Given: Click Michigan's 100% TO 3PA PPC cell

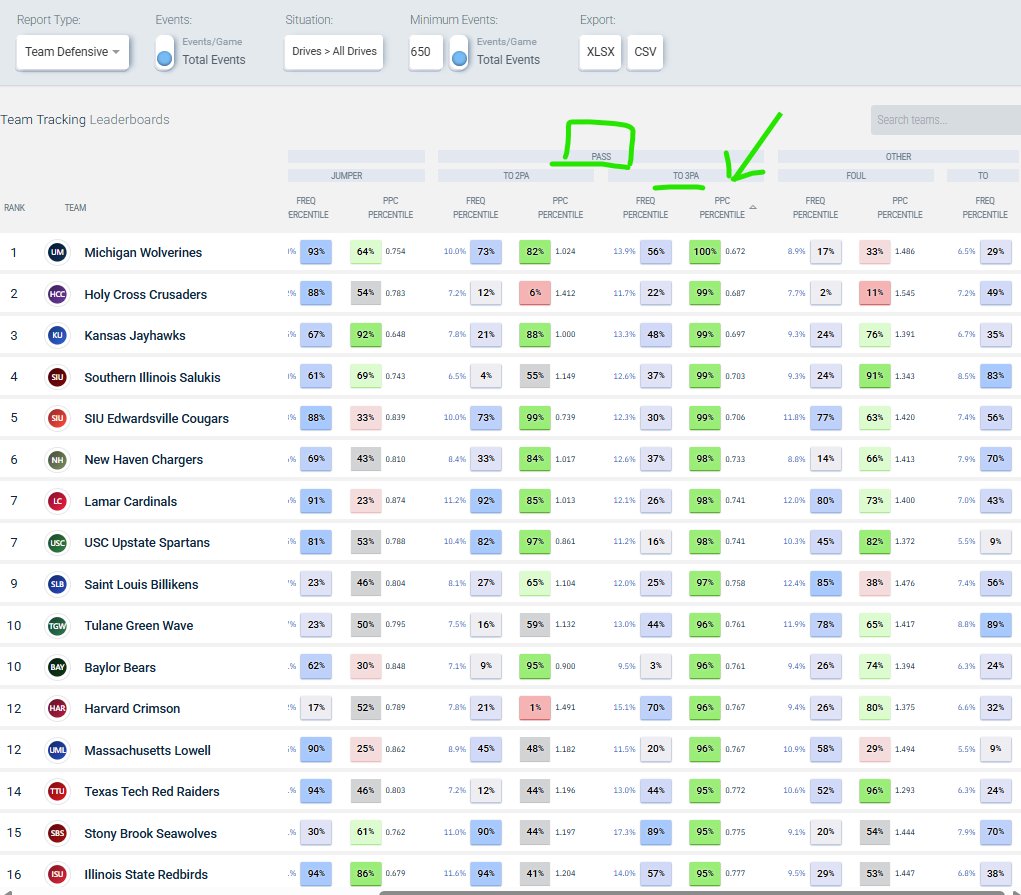Looking at the screenshot, I should [x=705, y=252].
